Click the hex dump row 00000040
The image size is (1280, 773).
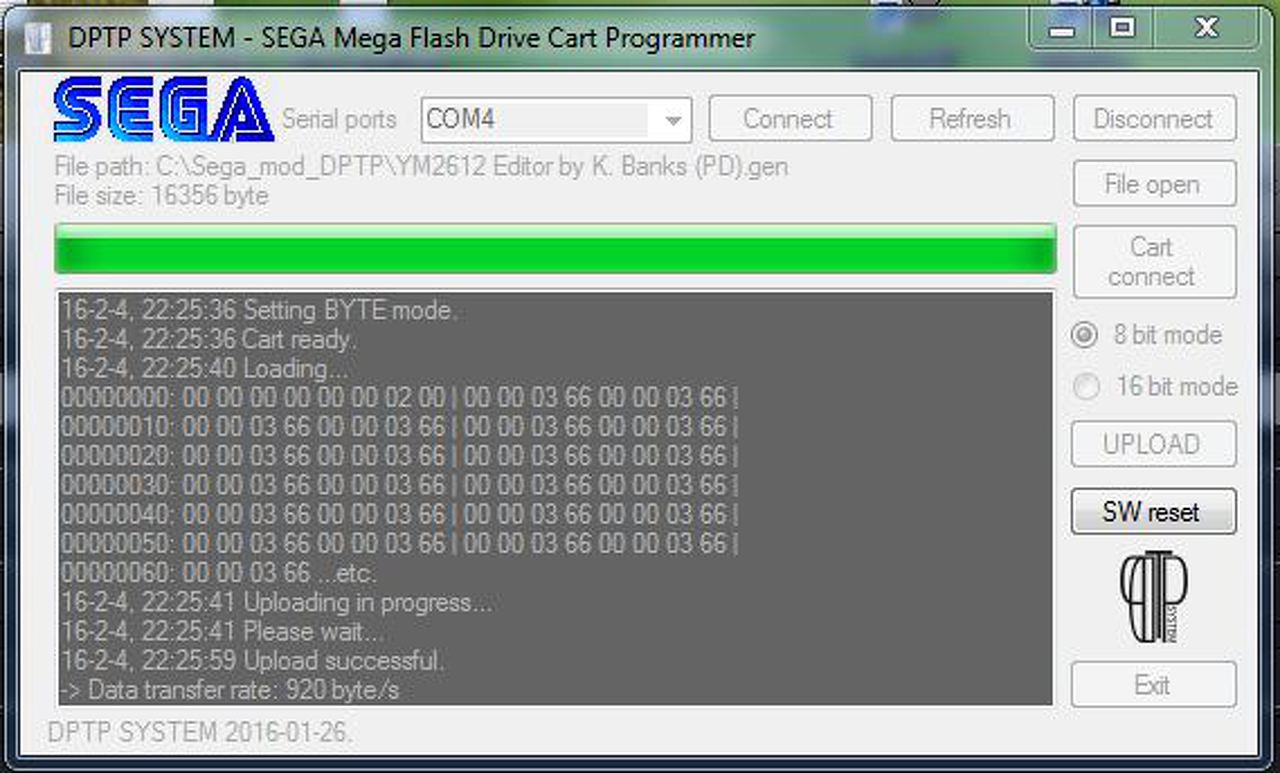(x=400, y=514)
